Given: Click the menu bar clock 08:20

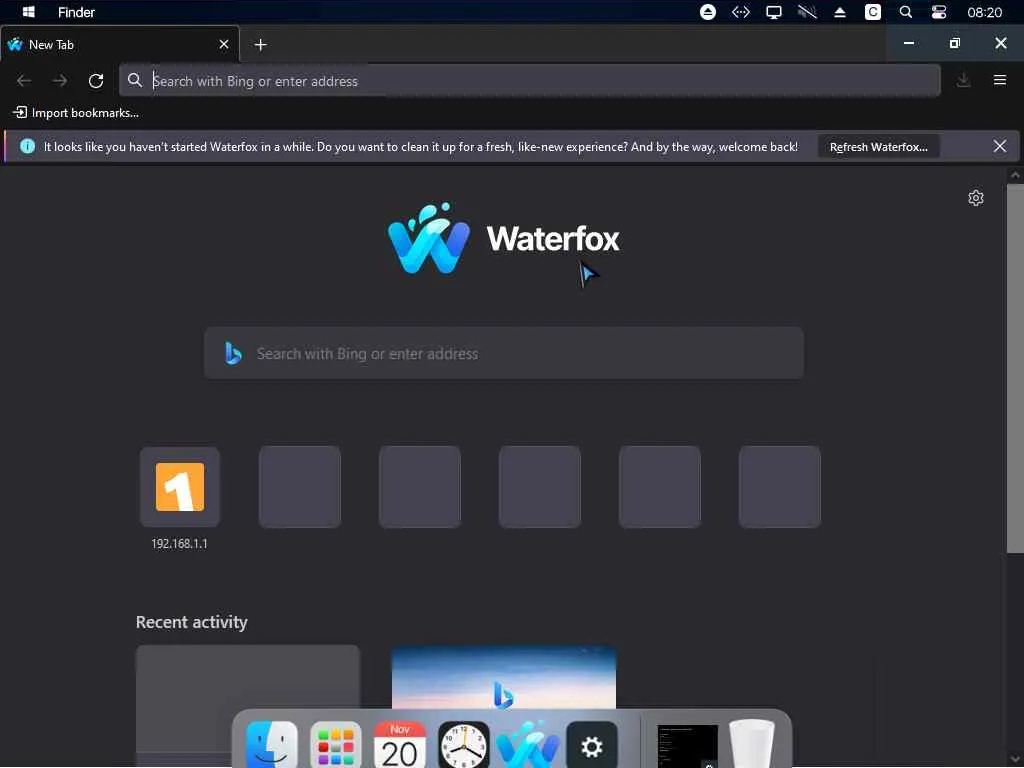Looking at the screenshot, I should pos(984,12).
